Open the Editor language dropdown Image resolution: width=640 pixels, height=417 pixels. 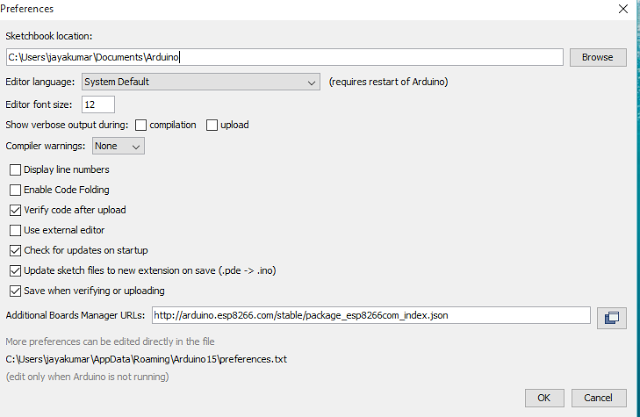tap(201, 82)
